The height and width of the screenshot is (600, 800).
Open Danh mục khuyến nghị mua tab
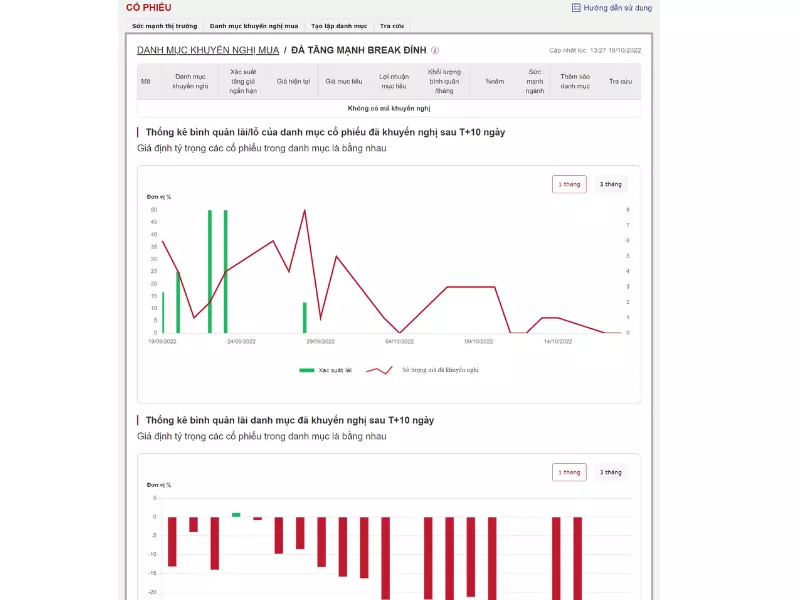[254, 26]
